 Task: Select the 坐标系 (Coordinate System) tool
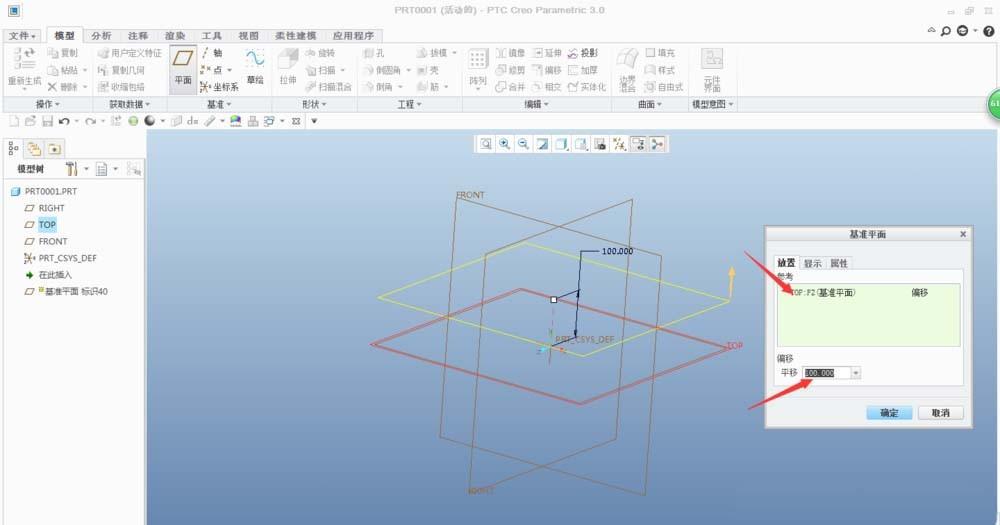(x=219, y=87)
